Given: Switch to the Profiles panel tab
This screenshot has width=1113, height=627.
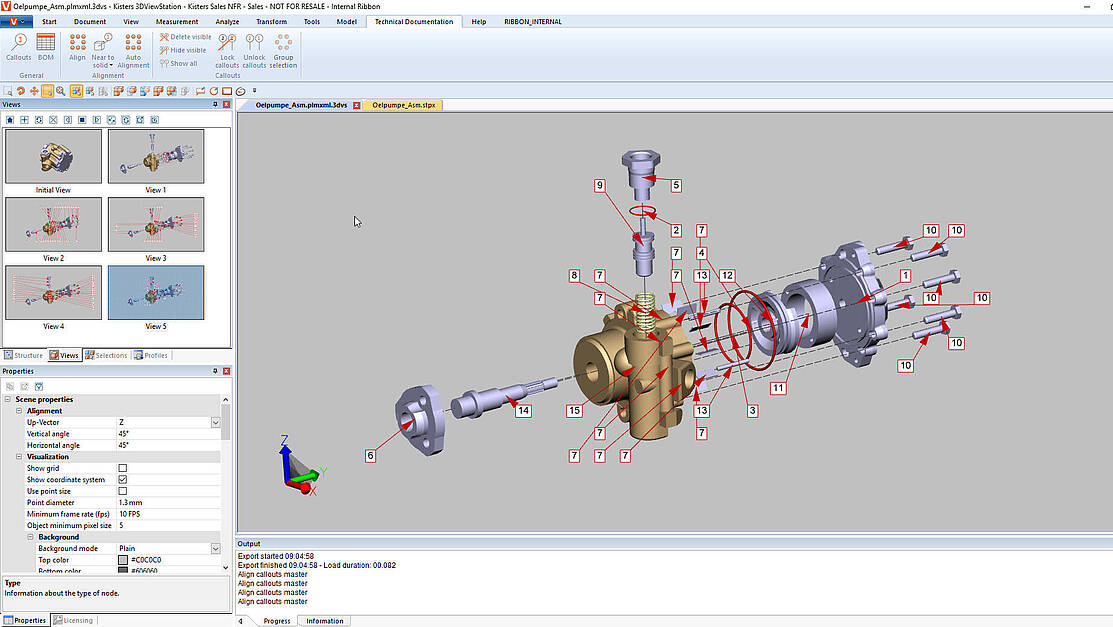Looking at the screenshot, I should click(151, 355).
